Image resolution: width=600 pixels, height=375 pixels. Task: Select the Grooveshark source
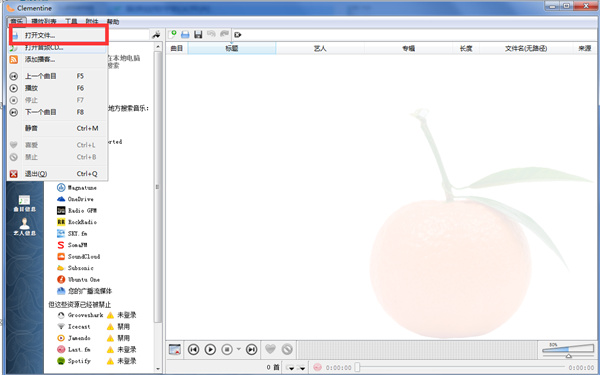80,315
